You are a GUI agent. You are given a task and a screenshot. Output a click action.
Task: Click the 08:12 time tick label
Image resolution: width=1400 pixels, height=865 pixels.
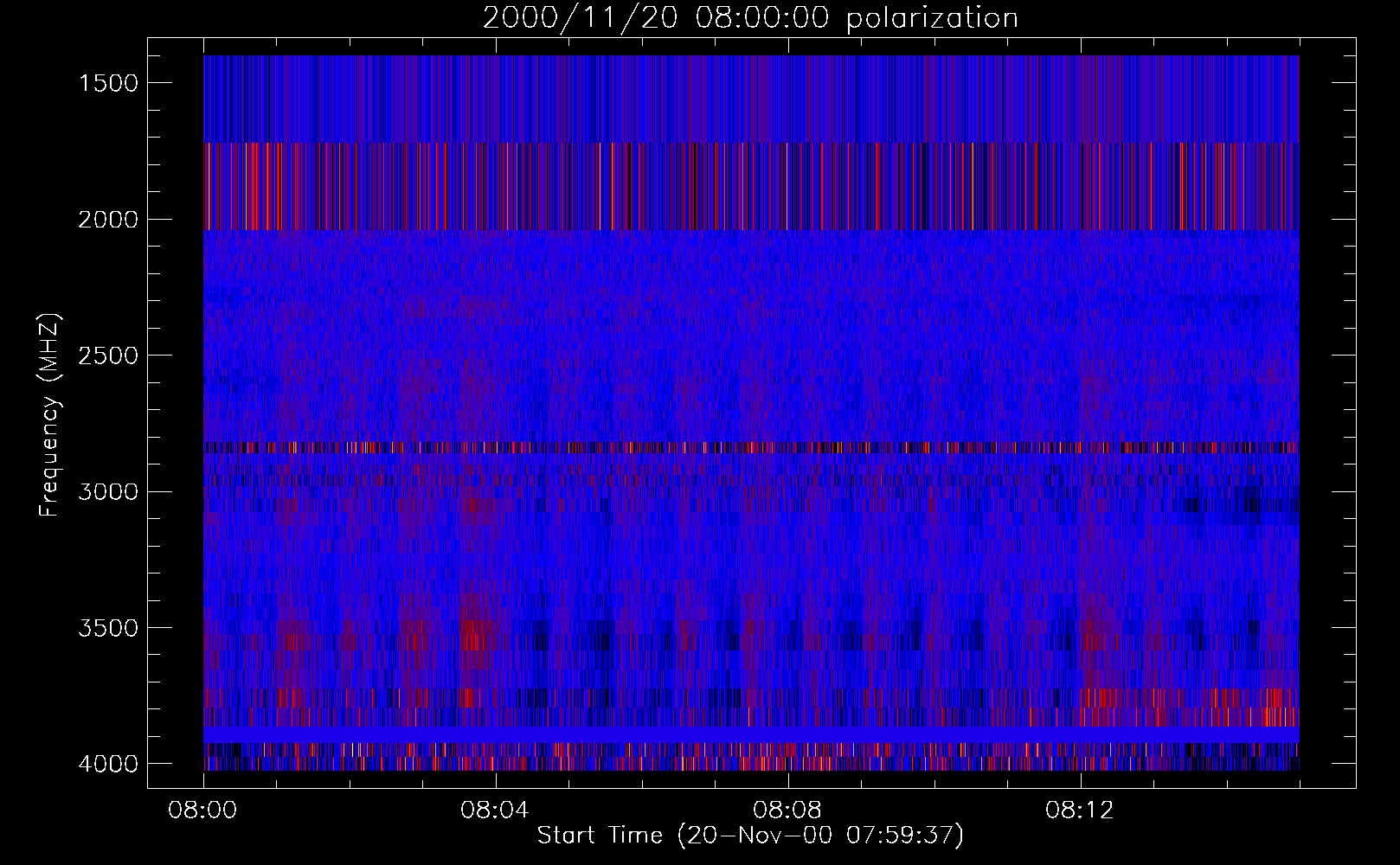[x=1080, y=811]
